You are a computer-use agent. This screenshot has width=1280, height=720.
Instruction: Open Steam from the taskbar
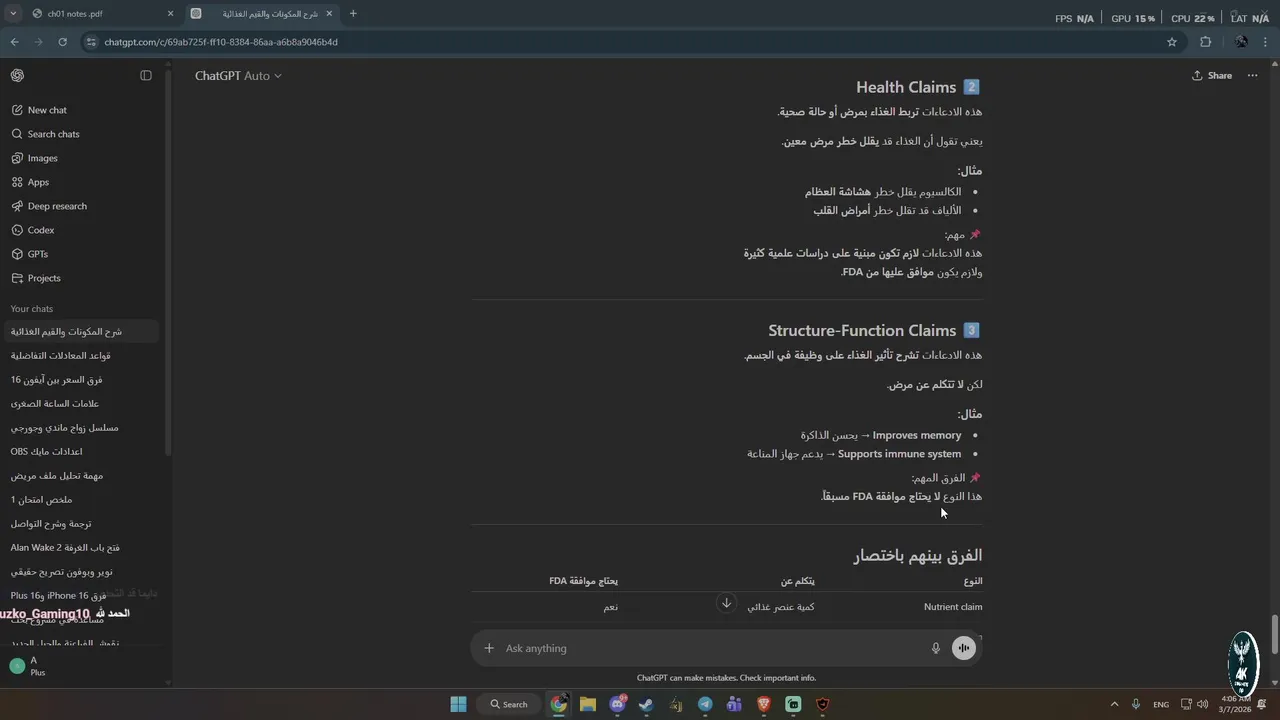pos(646,704)
